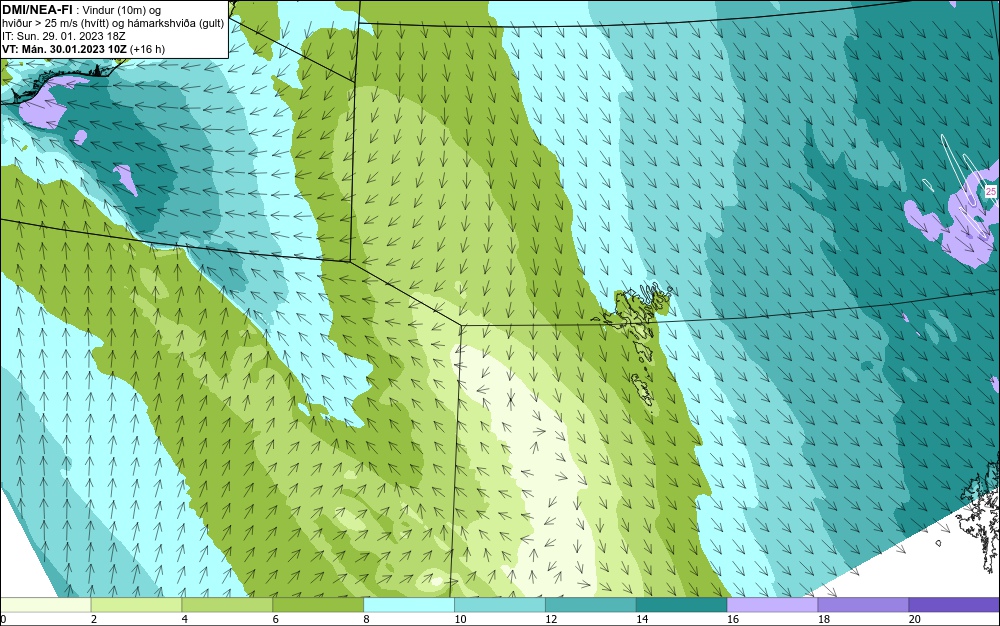Click the red '25' gust contour label
The height and width of the screenshot is (626, 1000).
990,191
